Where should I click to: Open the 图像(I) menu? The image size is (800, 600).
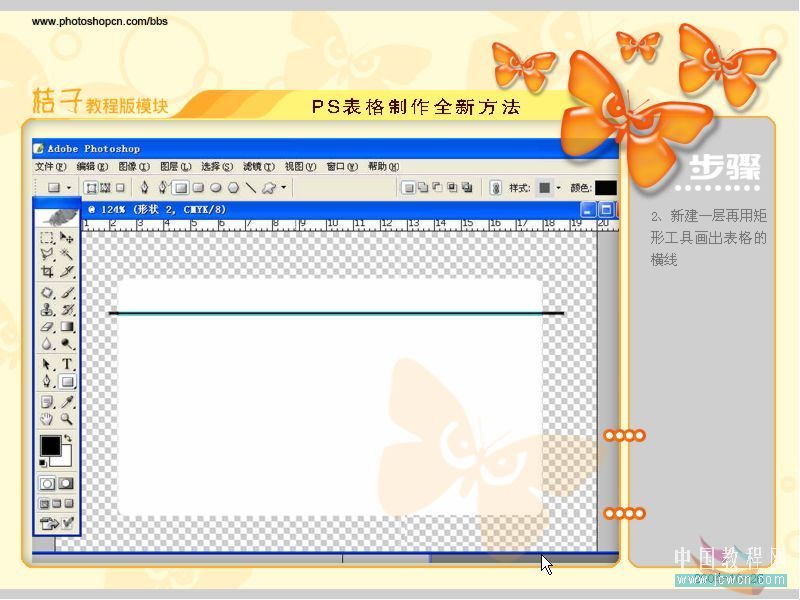click(134, 167)
